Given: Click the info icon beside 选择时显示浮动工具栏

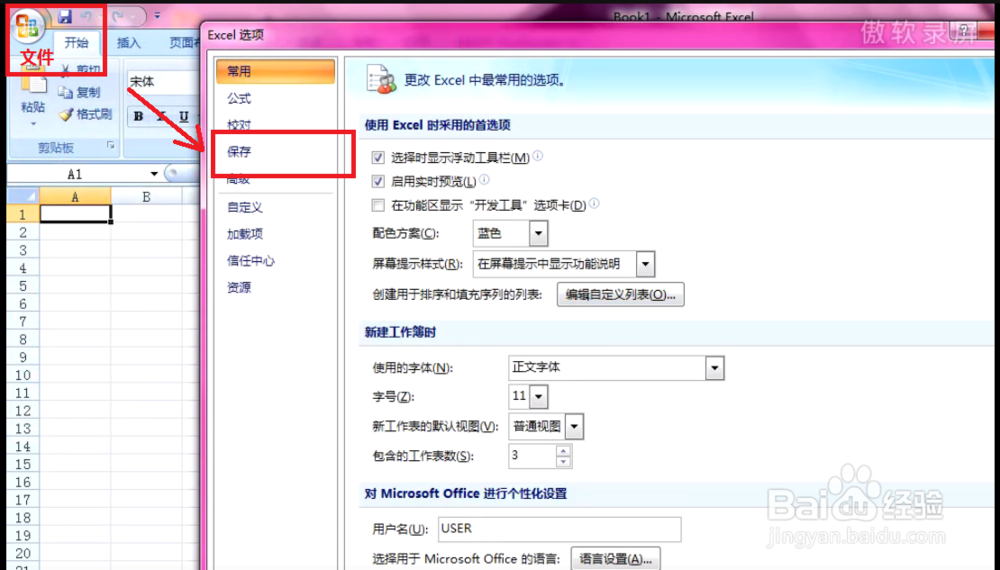Looking at the screenshot, I should coord(538,156).
